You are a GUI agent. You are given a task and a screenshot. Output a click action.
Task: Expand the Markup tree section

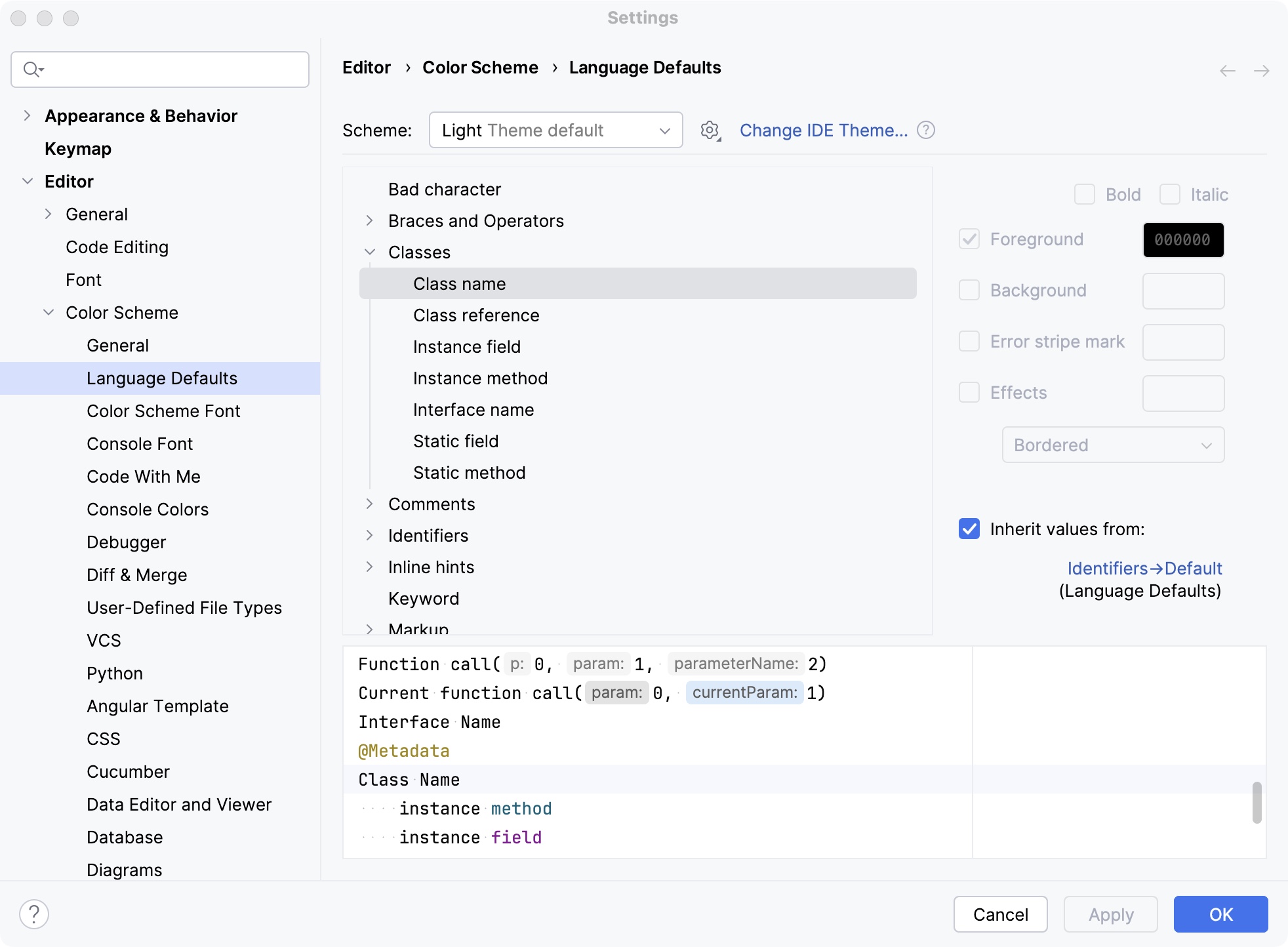tap(371, 628)
